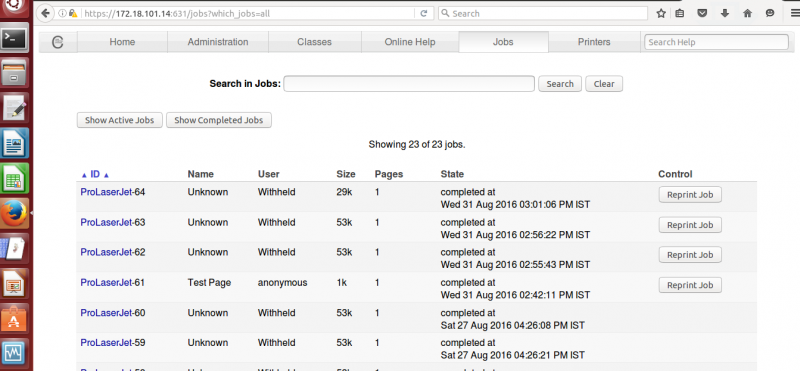This screenshot has width=800, height=371.
Task: Open the bookmarks list icon
Action: 680,14
